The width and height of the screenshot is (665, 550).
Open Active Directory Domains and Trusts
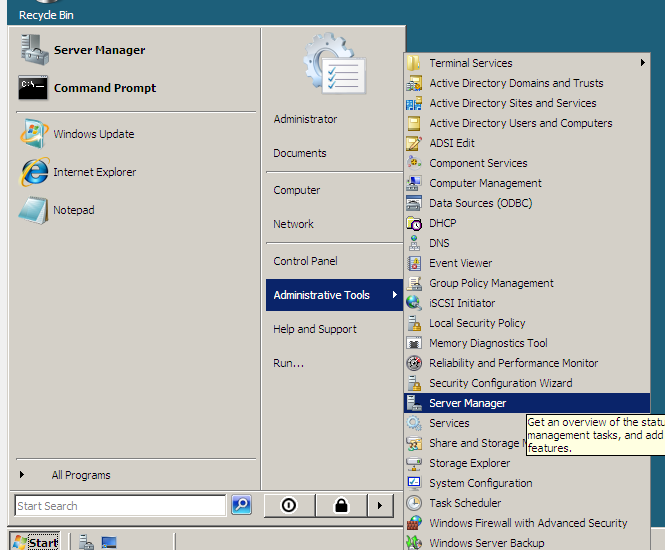coord(527,83)
